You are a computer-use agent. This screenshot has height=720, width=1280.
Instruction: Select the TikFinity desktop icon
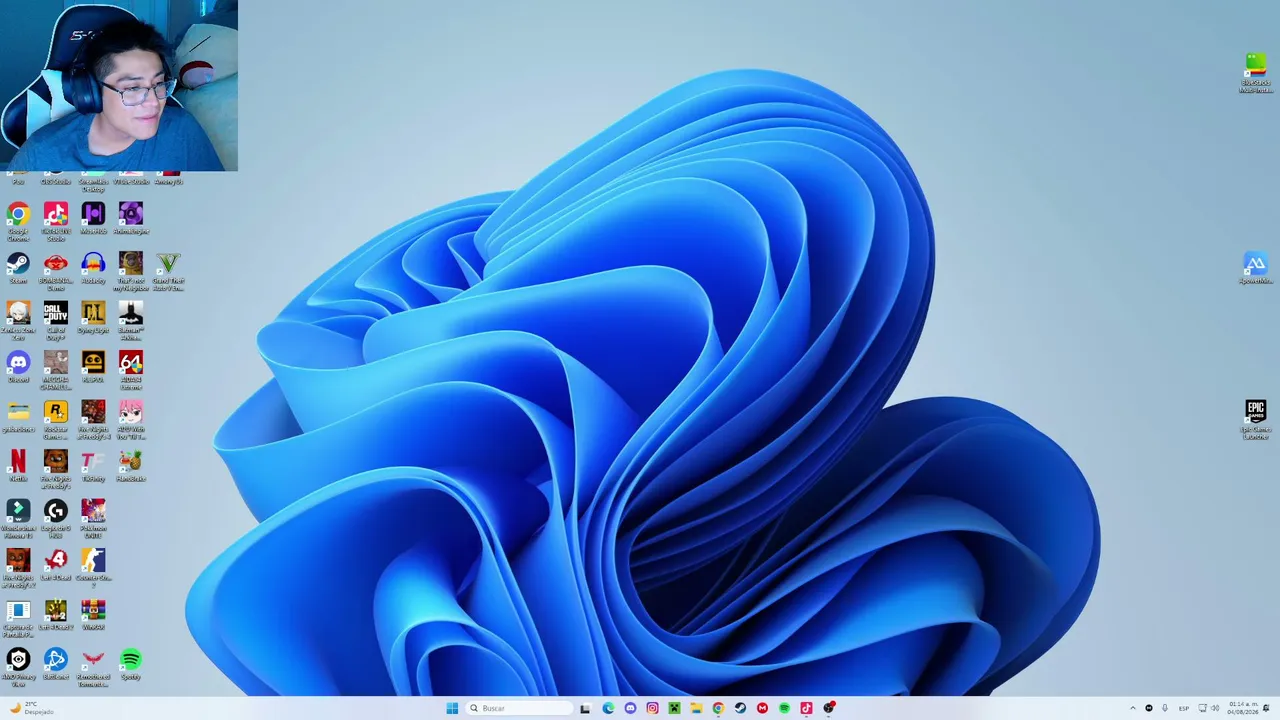pos(93,465)
